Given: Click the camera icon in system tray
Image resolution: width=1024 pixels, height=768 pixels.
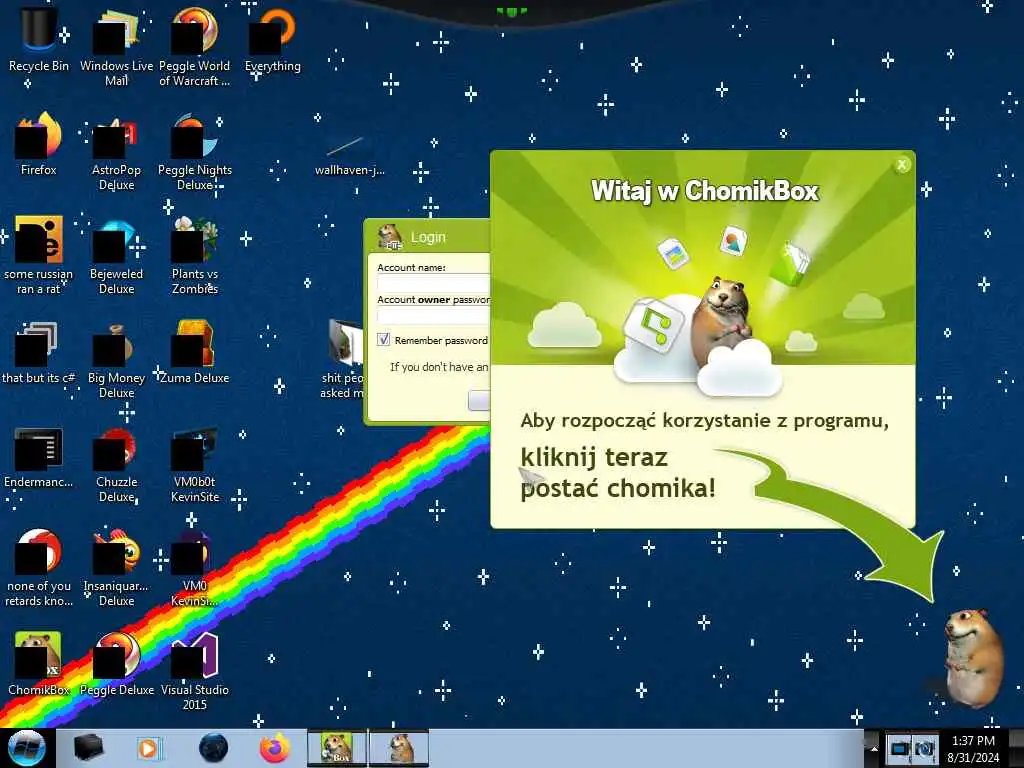Looking at the screenshot, I should click(925, 748).
